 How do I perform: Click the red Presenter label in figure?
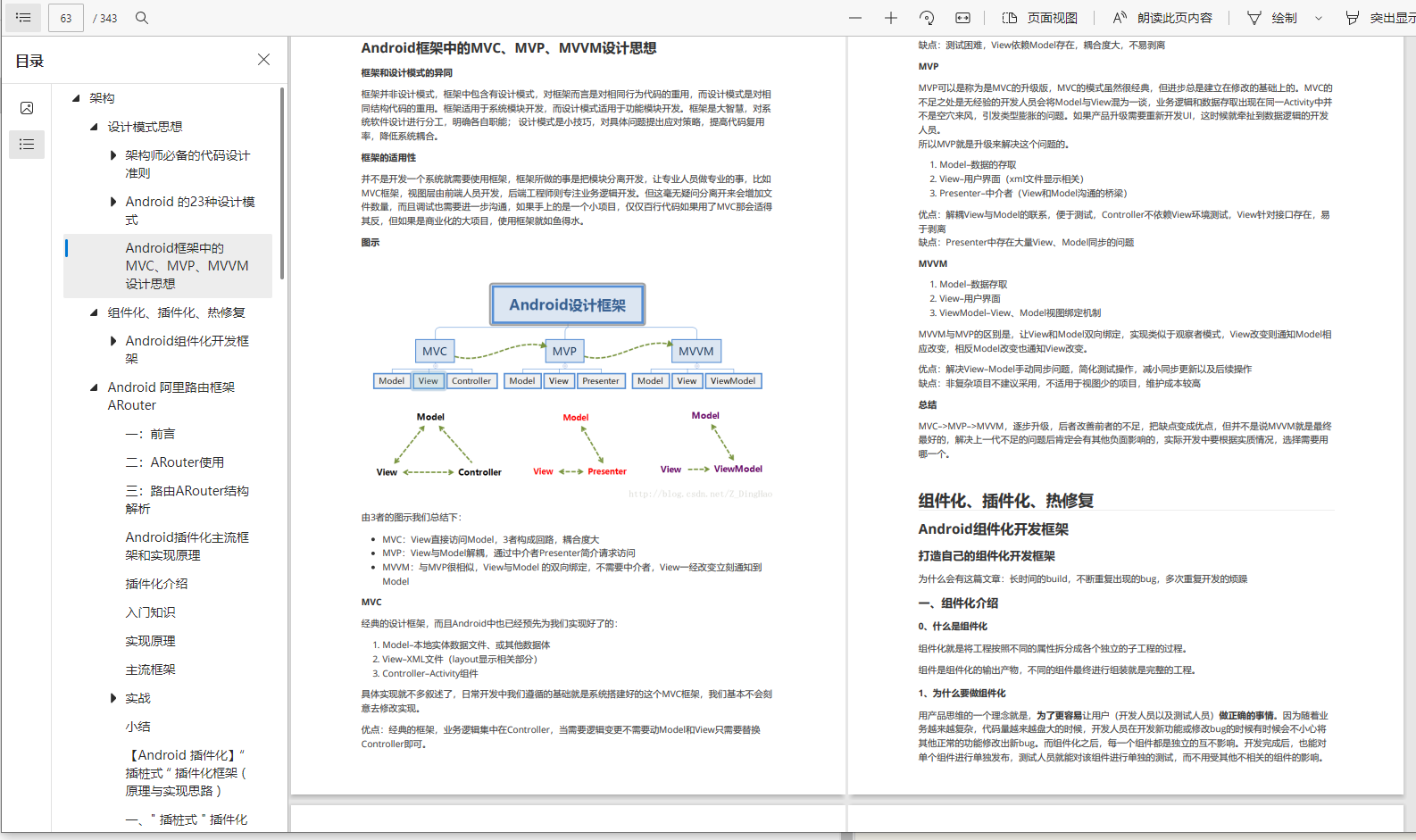tap(607, 471)
